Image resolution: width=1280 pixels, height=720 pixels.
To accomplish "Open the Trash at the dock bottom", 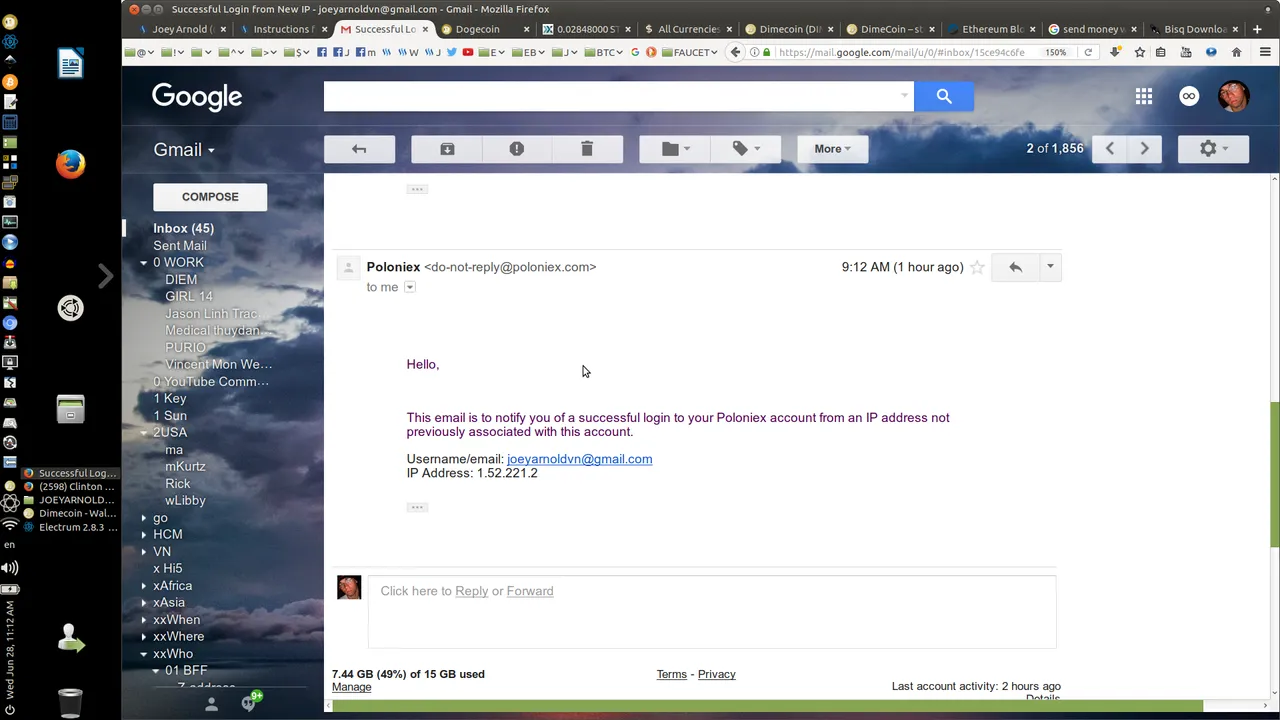I will point(70,703).
